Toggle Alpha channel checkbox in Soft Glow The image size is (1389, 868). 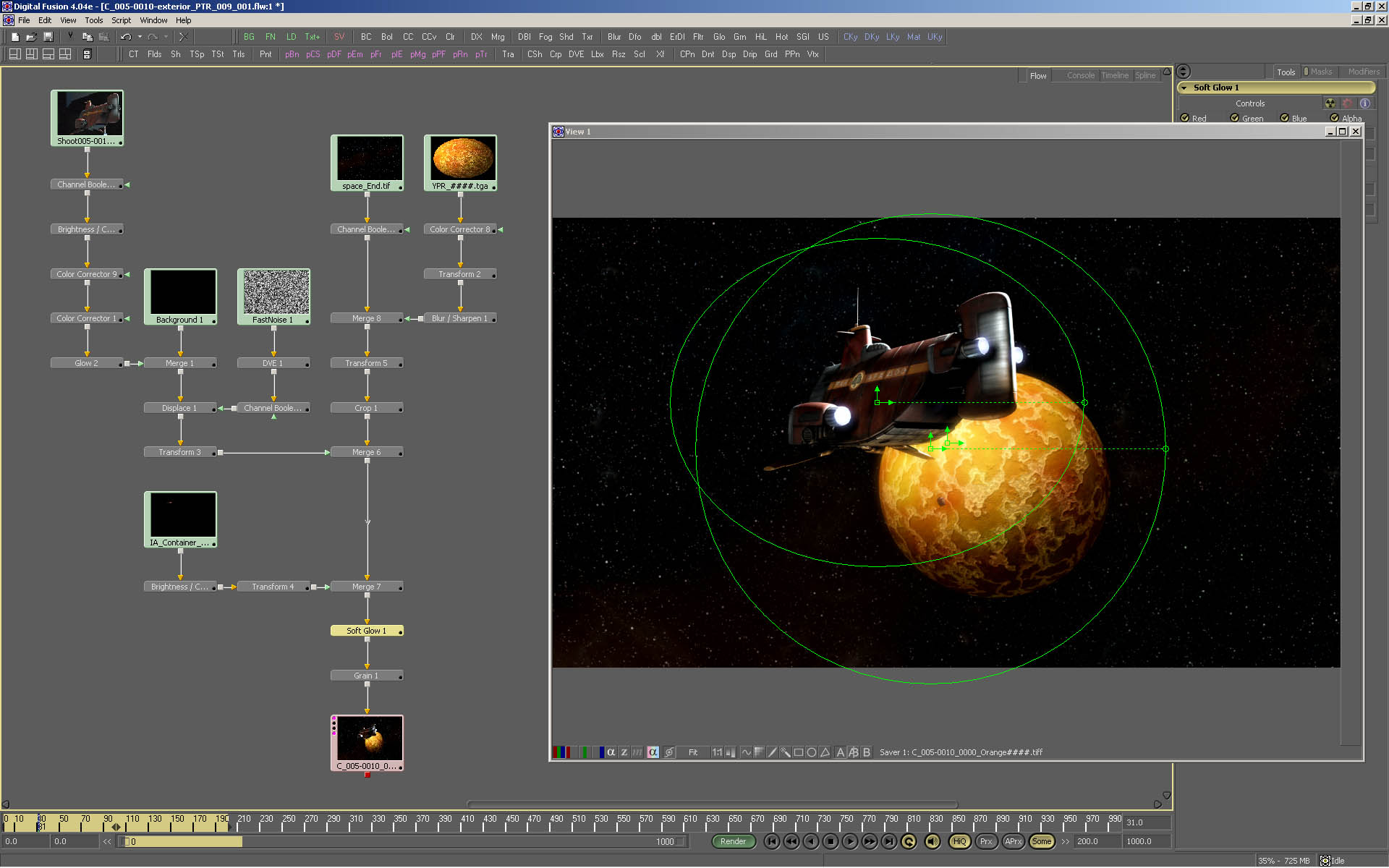pyautogui.click(x=1335, y=118)
